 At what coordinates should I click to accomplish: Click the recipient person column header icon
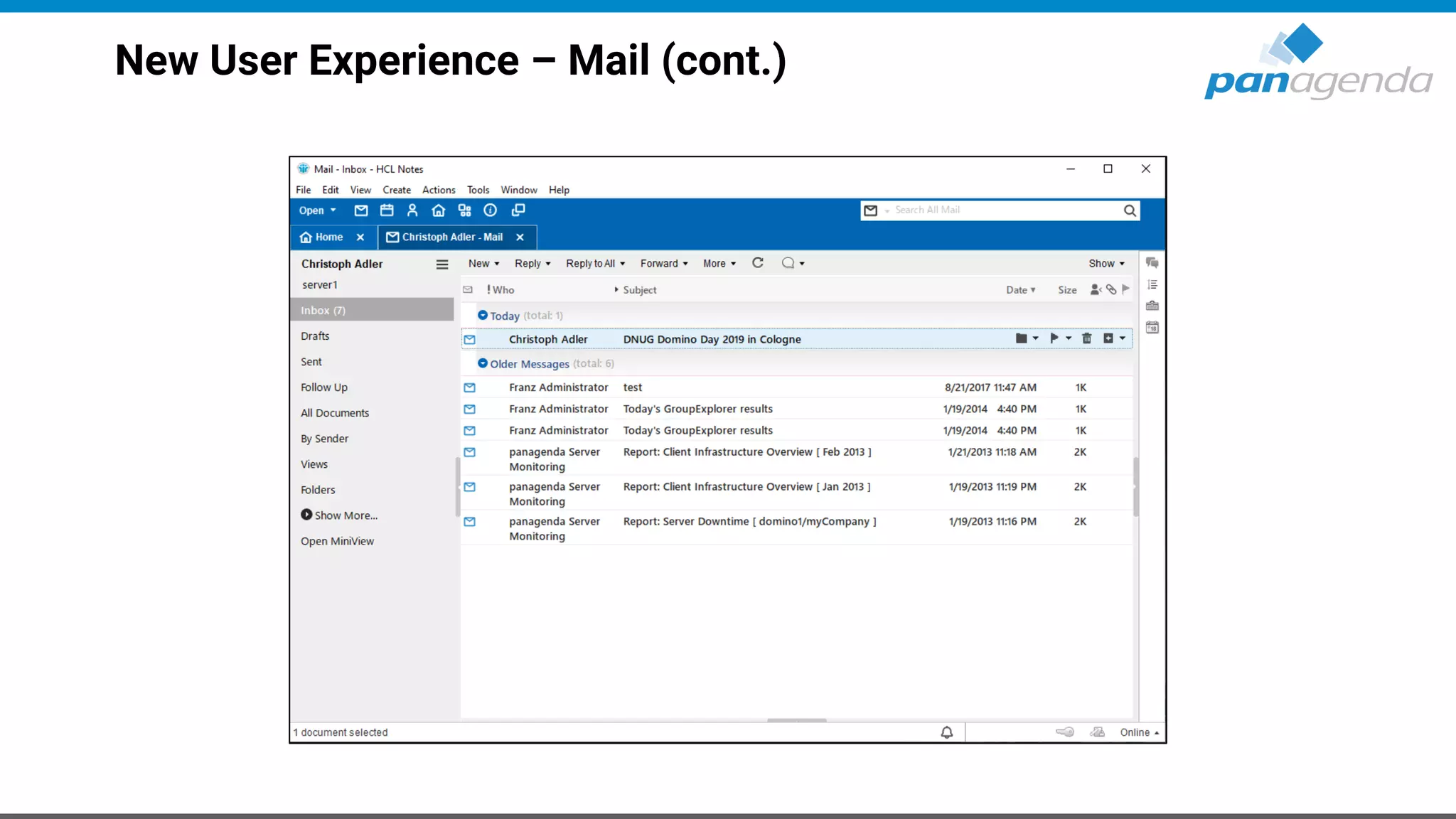pos(1096,289)
